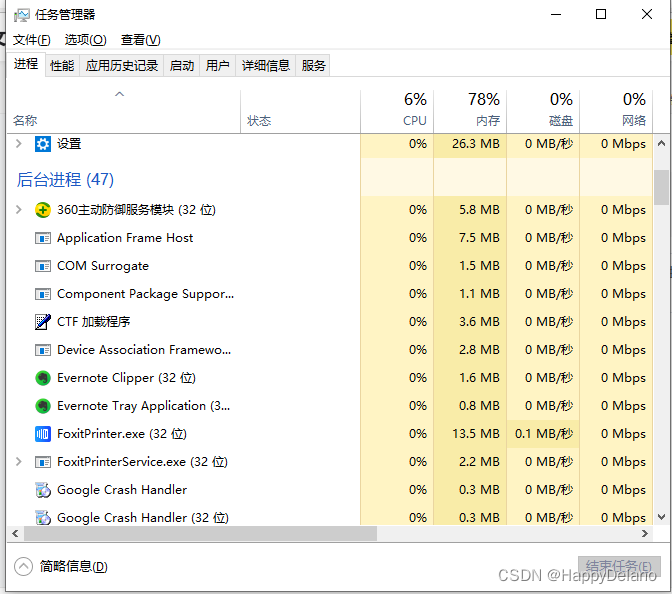The image size is (672, 594).
Task: Expand the 360主动防御服务模块 row
Action: (x=18, y=210)
